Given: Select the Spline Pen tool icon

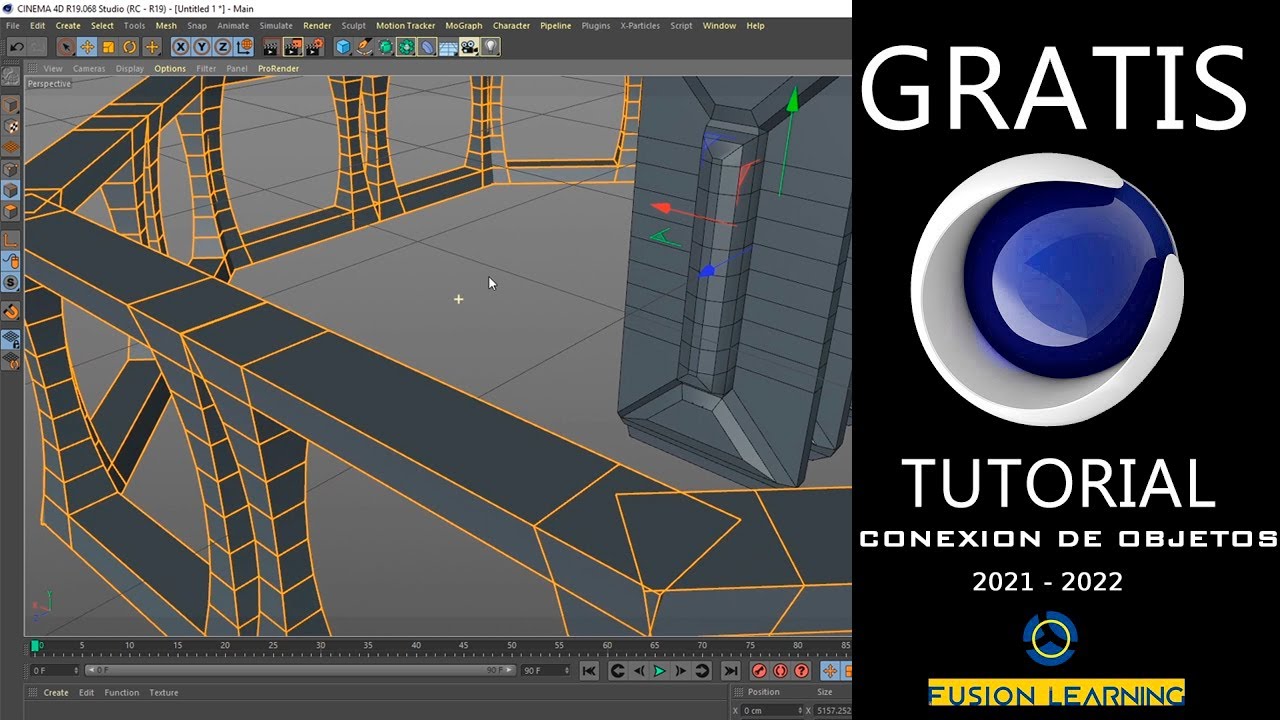Looking at the screenshot, I should pos(364,46).
